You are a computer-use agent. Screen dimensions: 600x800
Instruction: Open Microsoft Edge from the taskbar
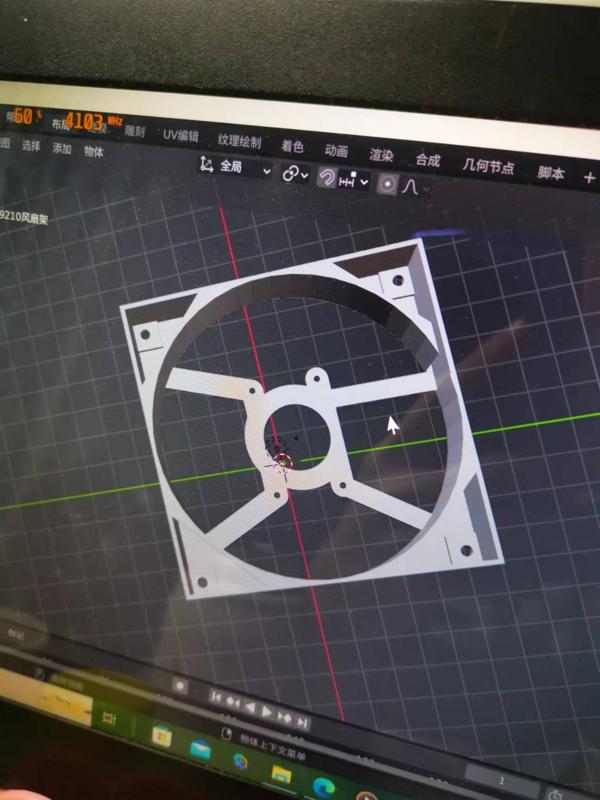pyautogui.click(x=323, y=788)
